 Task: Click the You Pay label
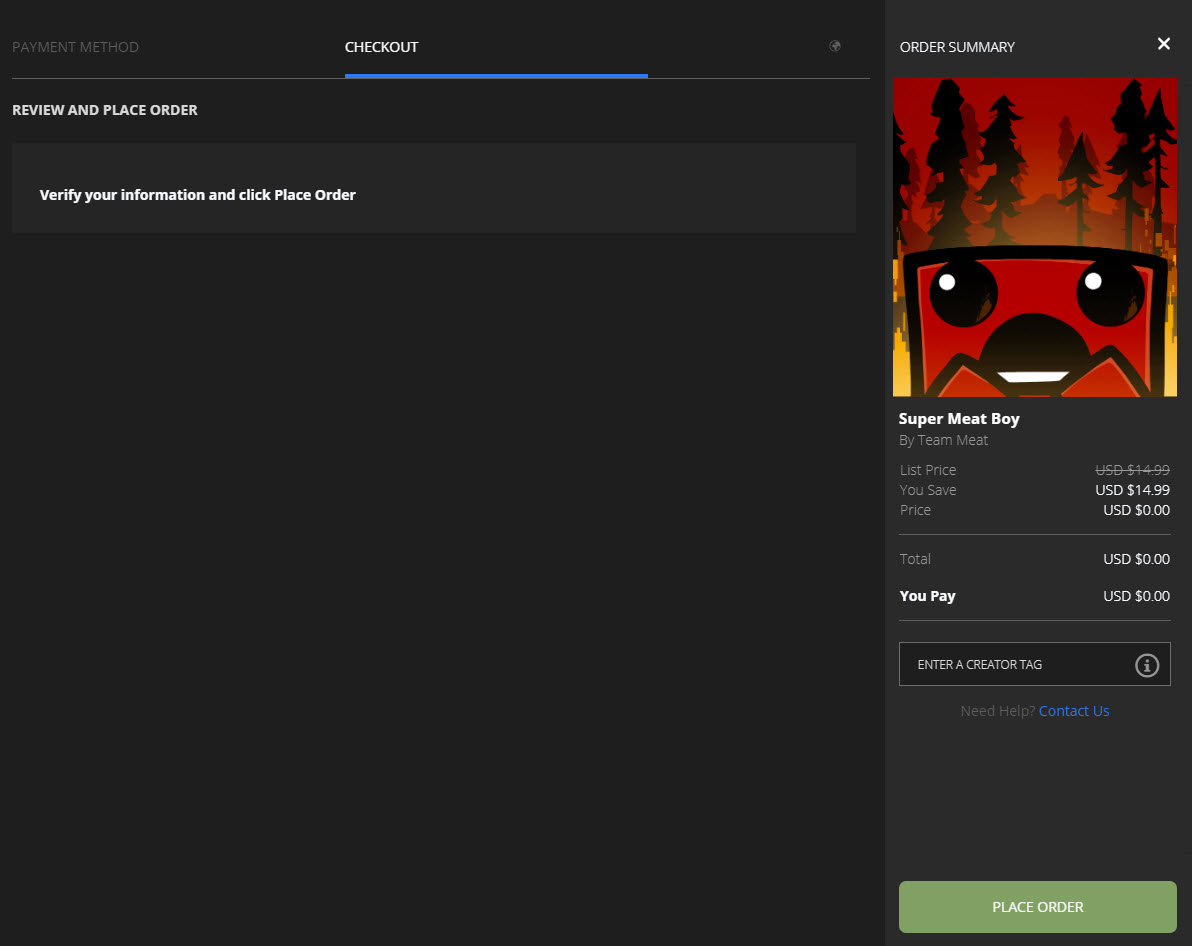[927, 596]
